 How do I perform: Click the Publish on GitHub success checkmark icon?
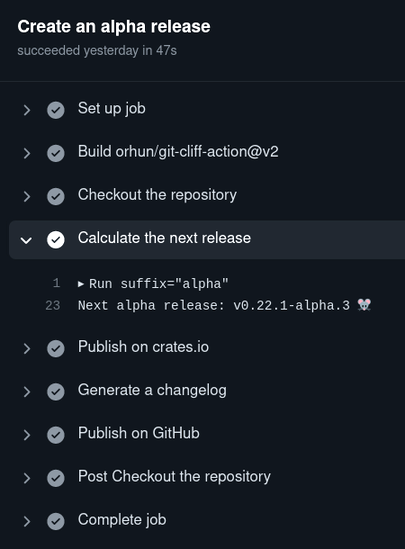coord(56,435)
